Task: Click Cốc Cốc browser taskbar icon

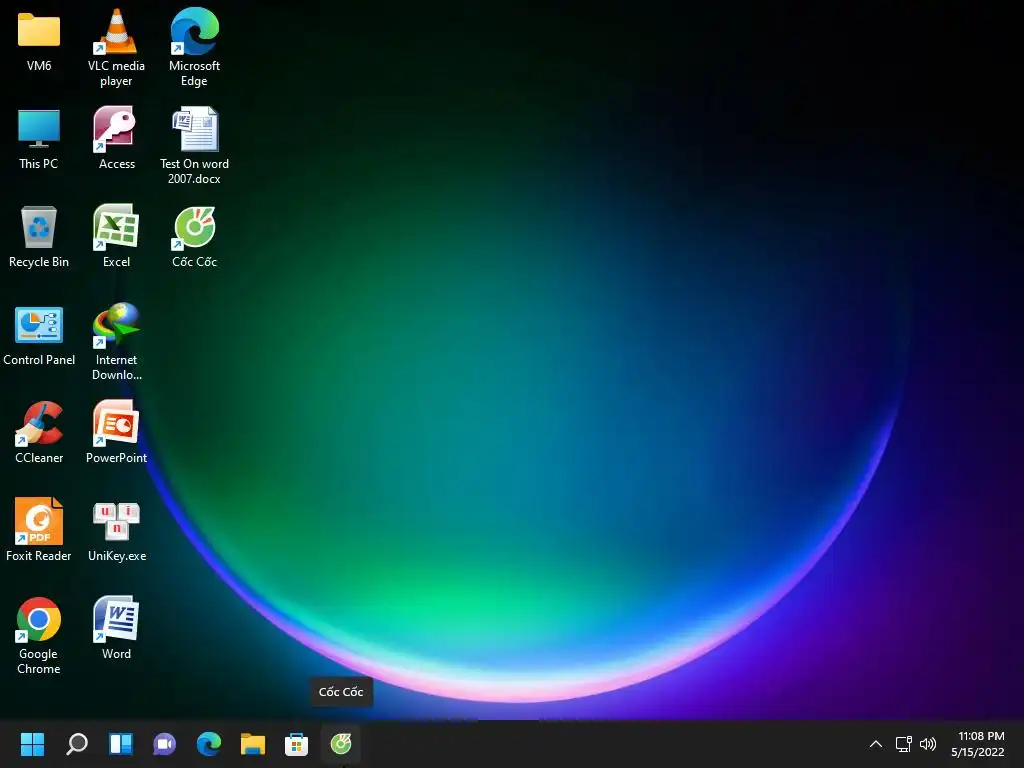Action: [341, 744]
